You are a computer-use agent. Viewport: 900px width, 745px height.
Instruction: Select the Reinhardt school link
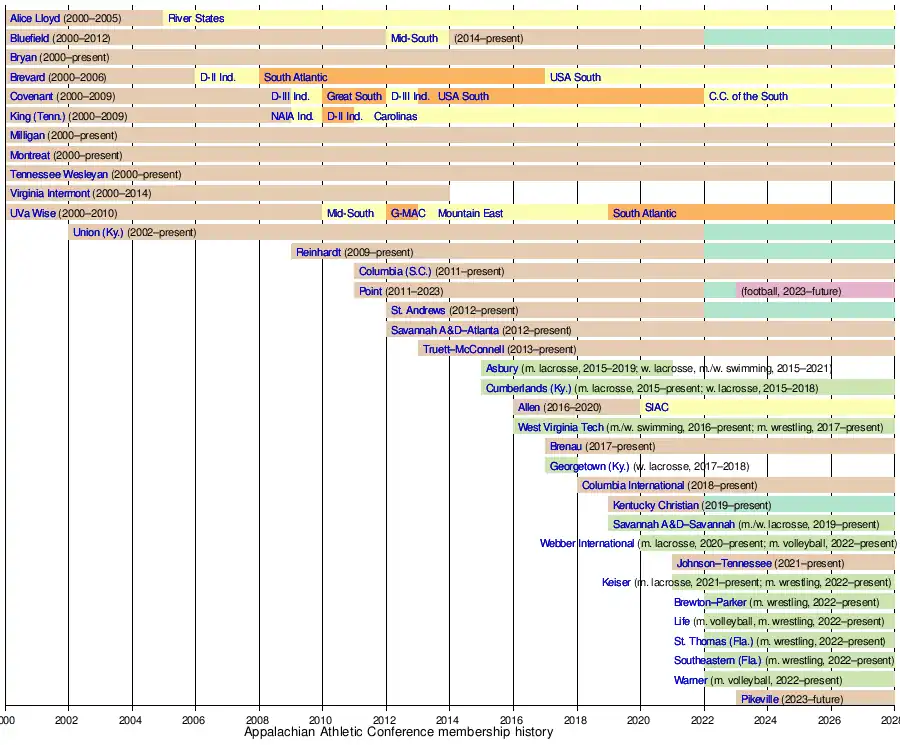pyautogui.click(x=320, y=252)
